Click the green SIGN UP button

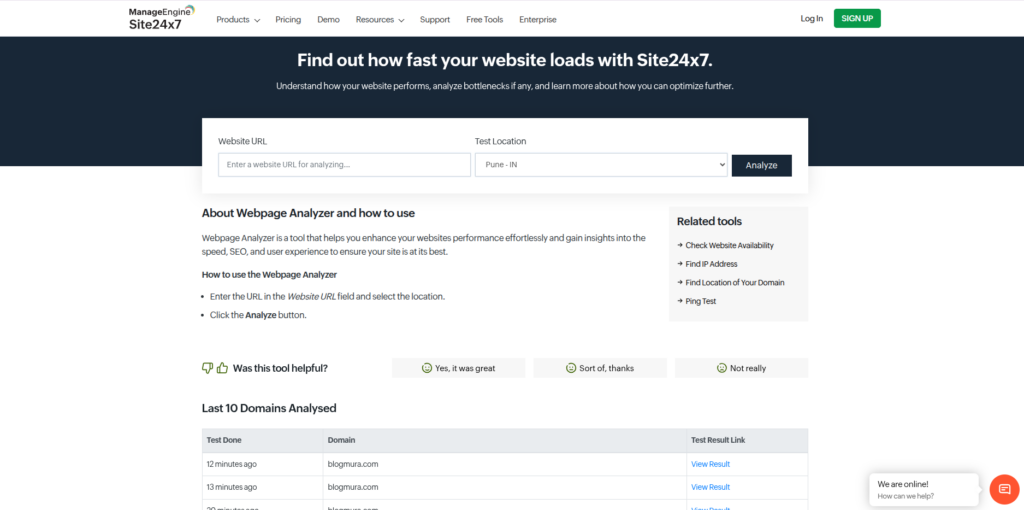click(857, 18)
